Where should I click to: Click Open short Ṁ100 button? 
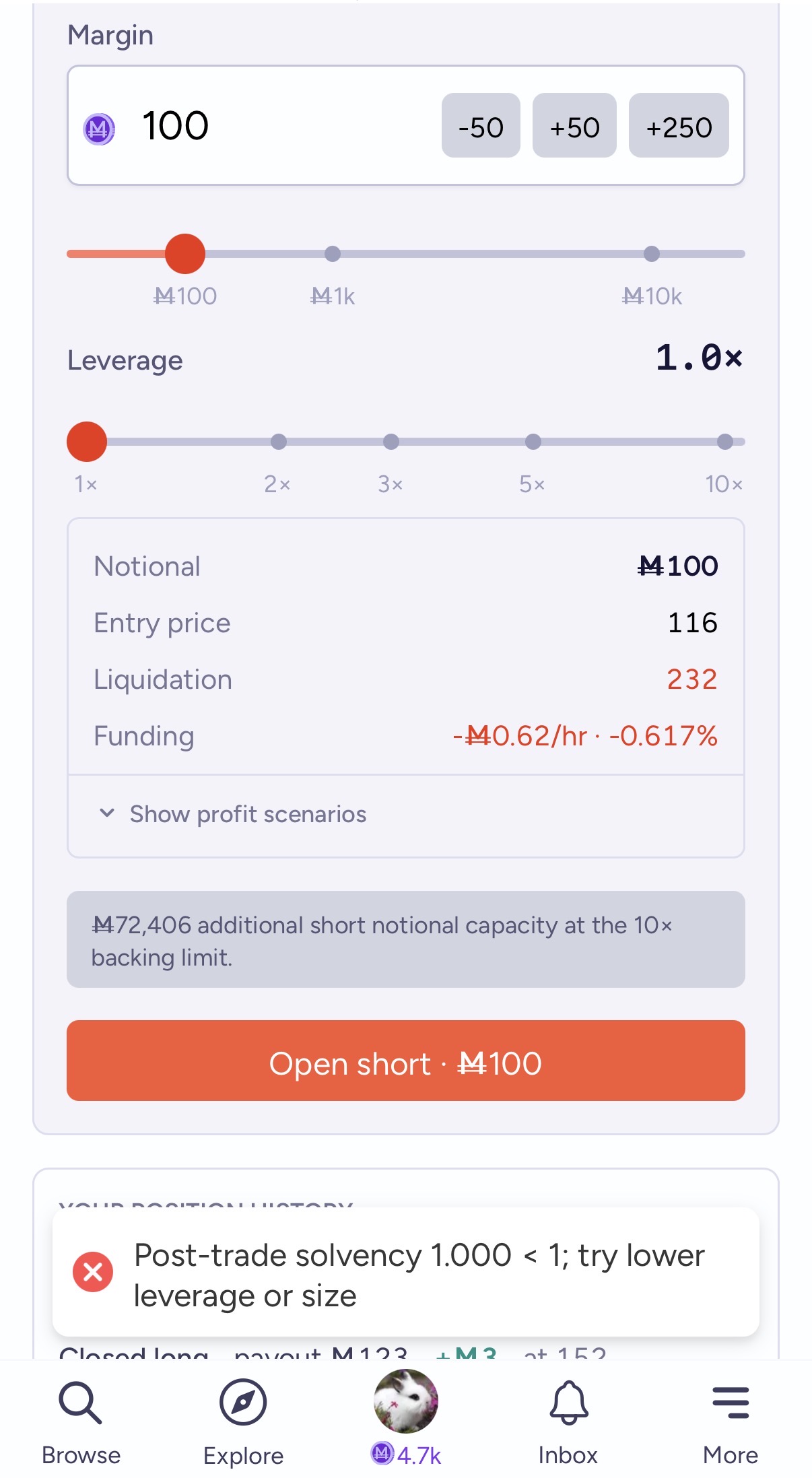pos(406,1061)
